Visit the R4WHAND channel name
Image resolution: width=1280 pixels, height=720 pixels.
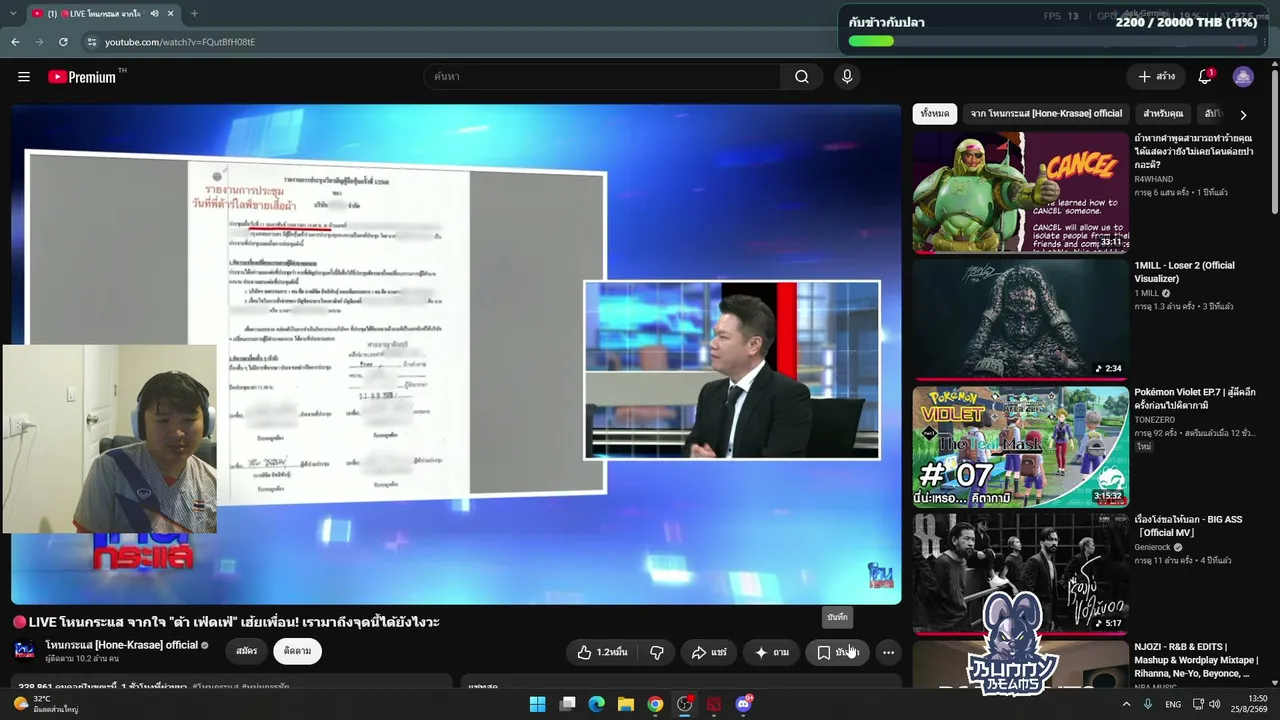point(1154,179)
